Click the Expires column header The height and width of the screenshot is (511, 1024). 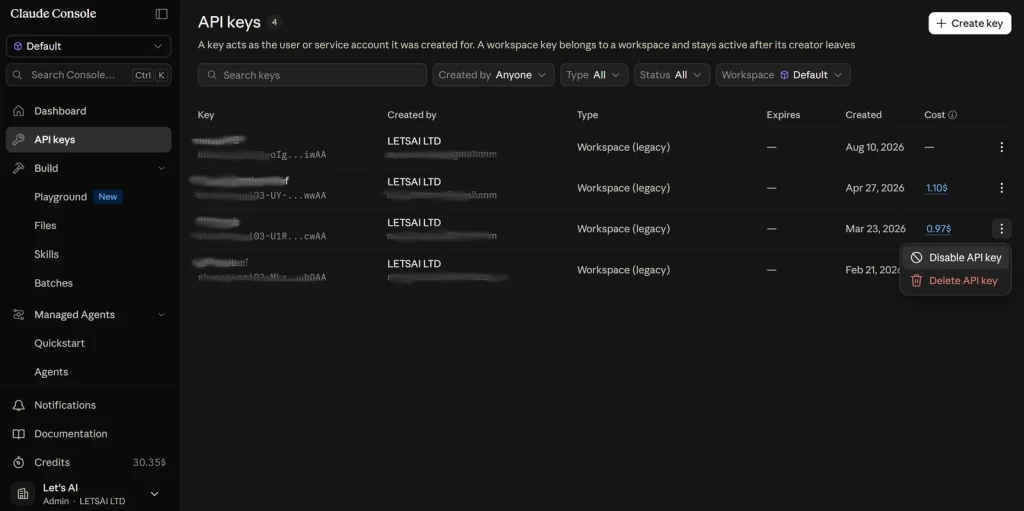(x=783, y=115)
